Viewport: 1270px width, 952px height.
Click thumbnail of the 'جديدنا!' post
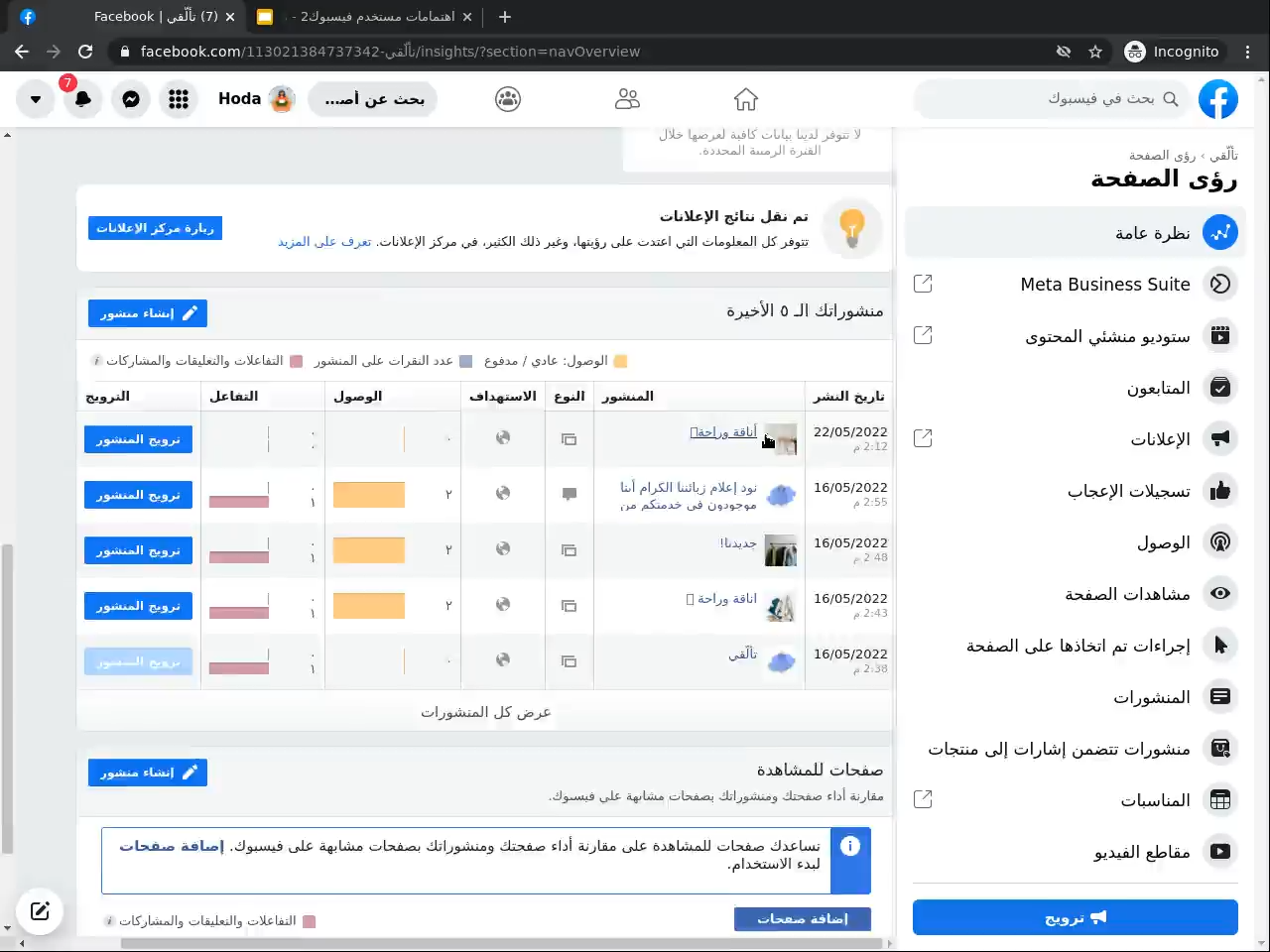[x=781, y=550]
